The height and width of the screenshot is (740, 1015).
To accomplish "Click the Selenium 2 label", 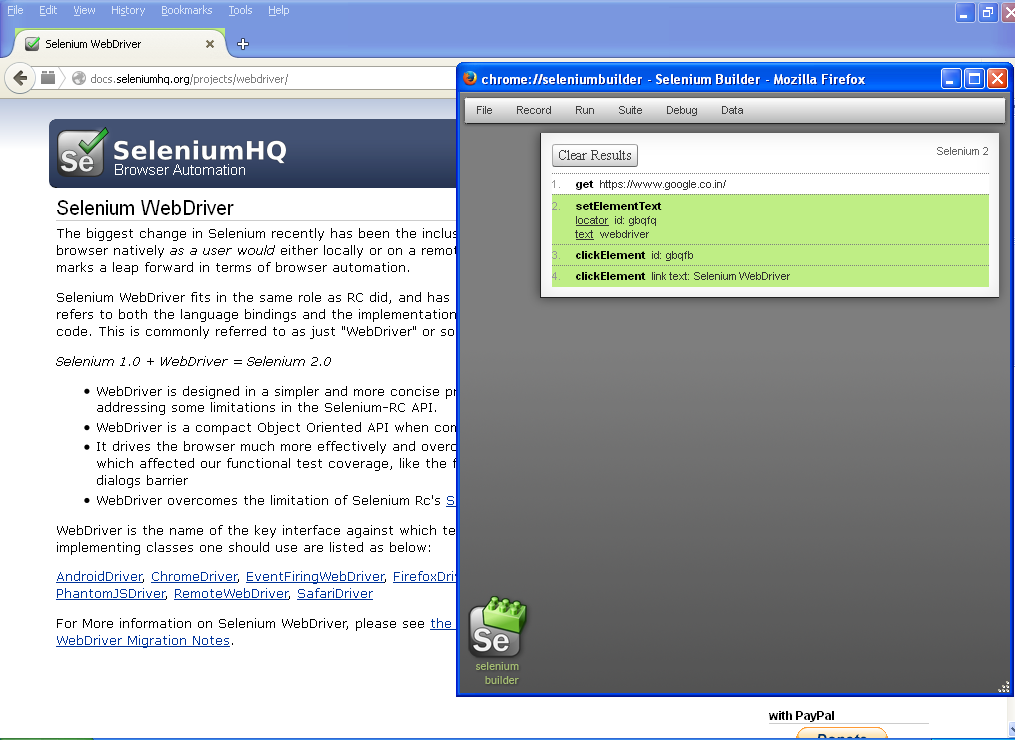I will (962, 151).
